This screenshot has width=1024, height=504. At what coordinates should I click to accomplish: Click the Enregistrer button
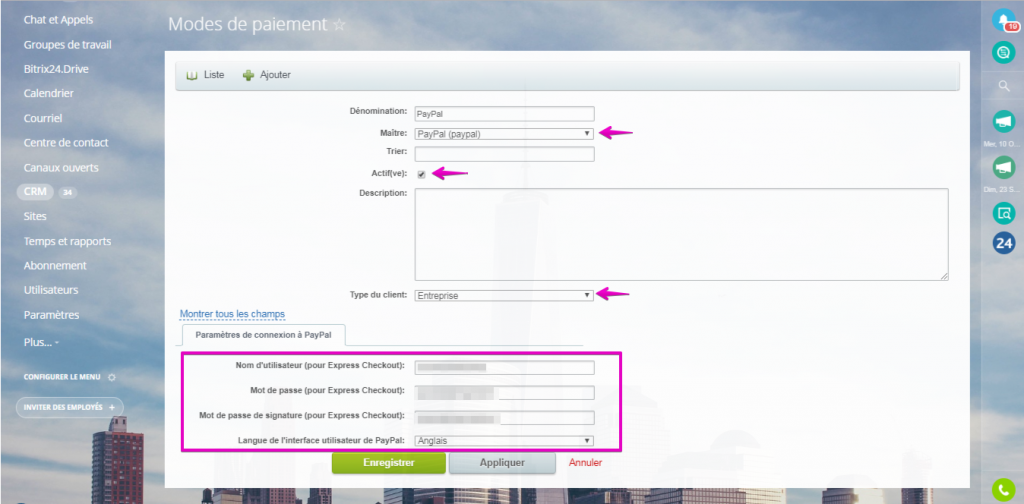tap(389, 462)
